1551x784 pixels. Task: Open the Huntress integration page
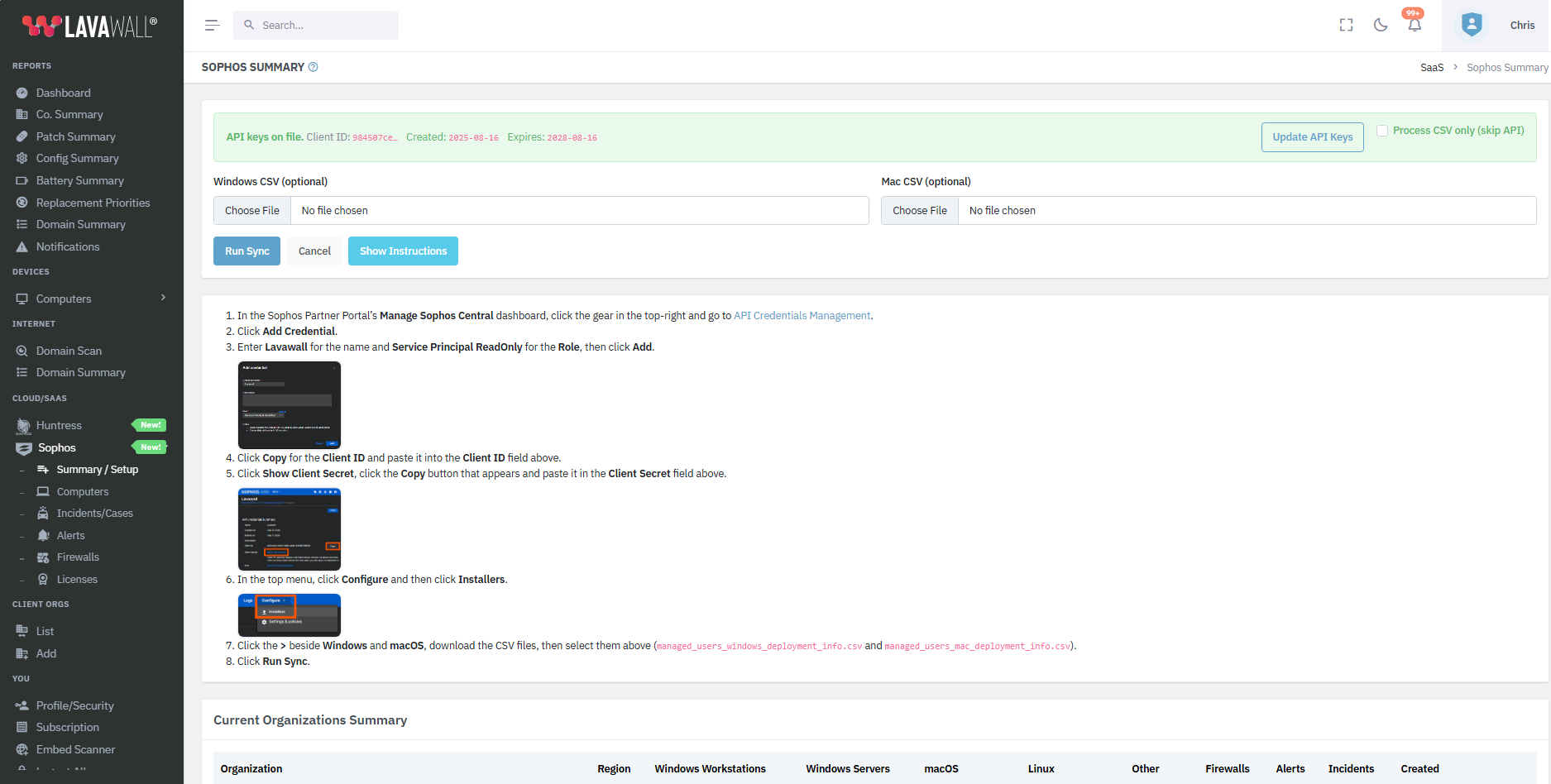pyautogui.click(x=60, y=424)
